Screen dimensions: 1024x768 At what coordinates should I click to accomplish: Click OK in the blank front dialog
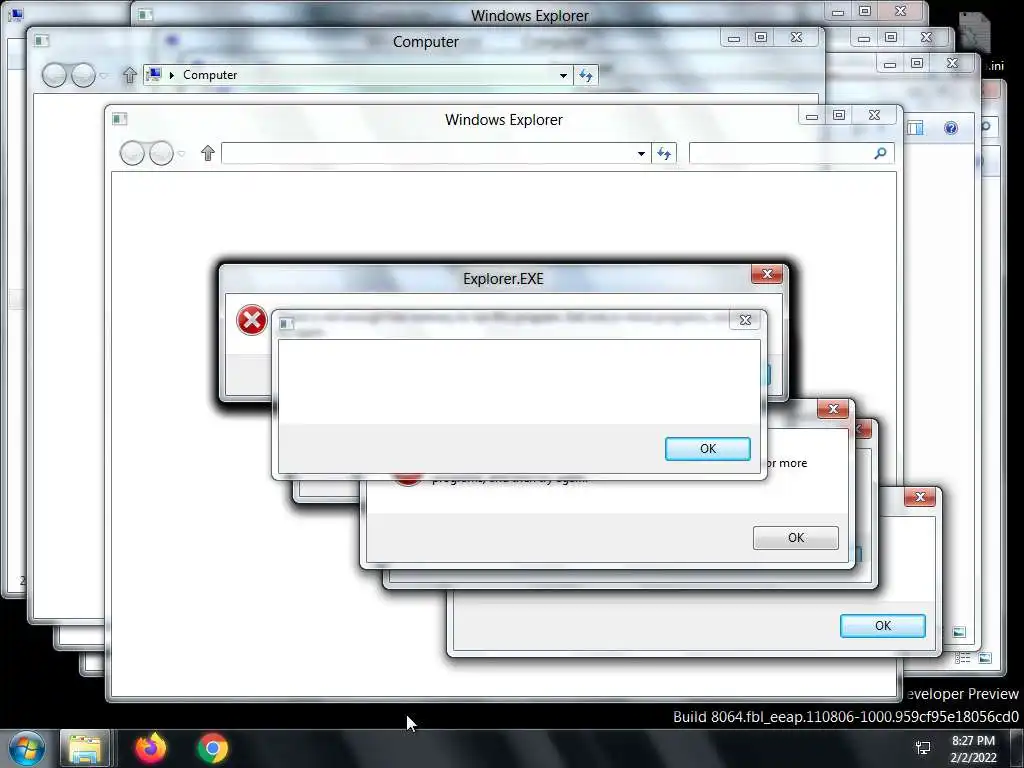point(708,449)
